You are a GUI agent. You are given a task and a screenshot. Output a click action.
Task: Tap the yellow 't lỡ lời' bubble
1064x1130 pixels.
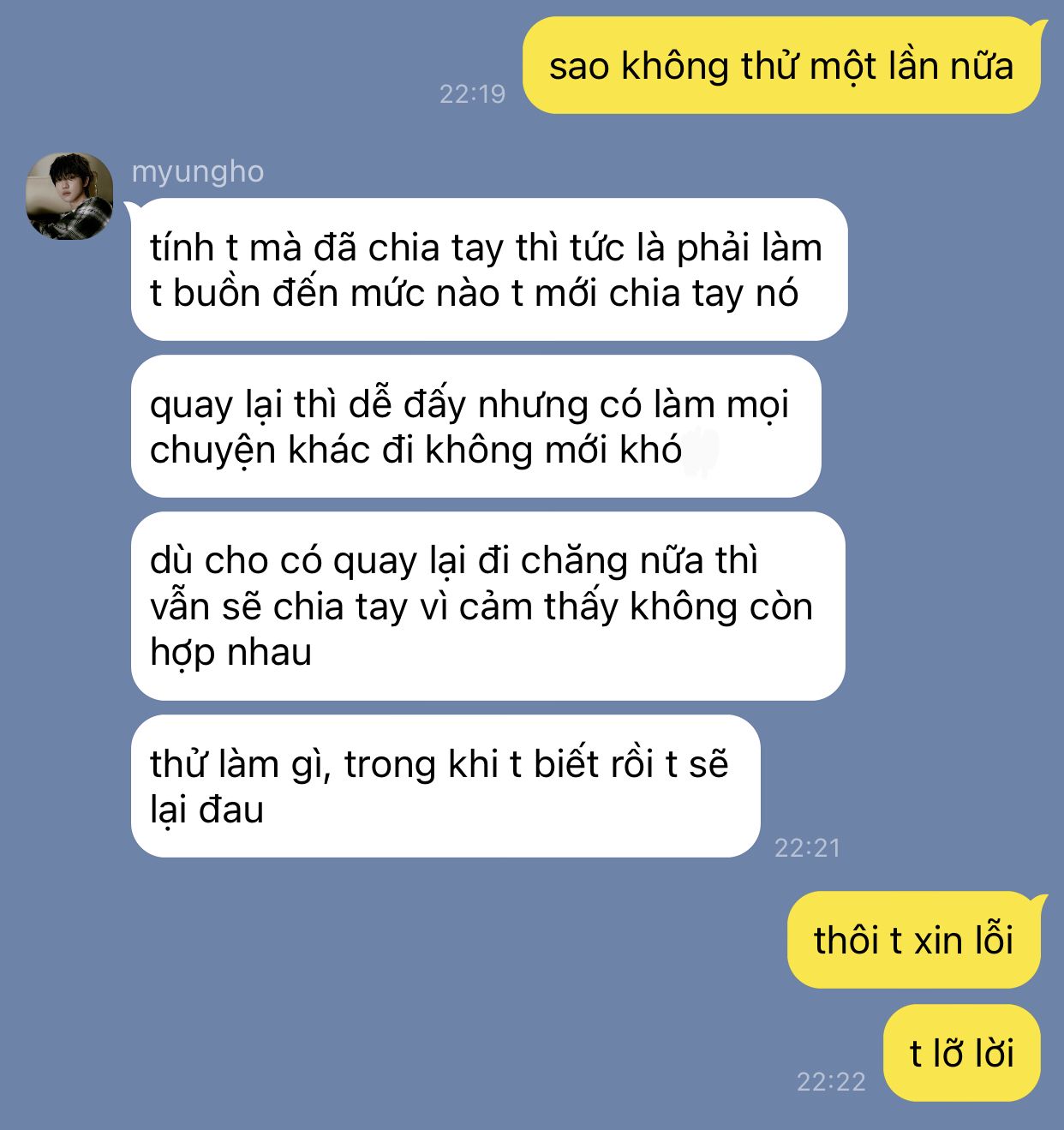click(x=962, y=1053)
